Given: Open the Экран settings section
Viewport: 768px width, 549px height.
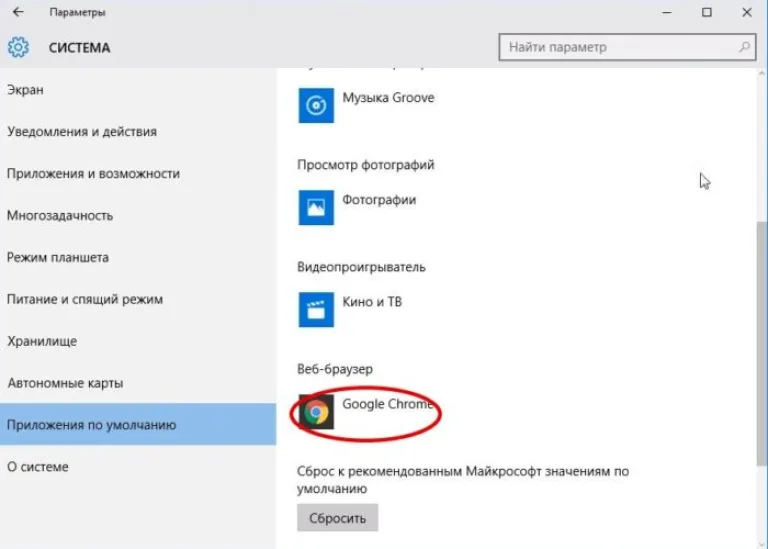Looking at the screenshot, I should 138,90.
